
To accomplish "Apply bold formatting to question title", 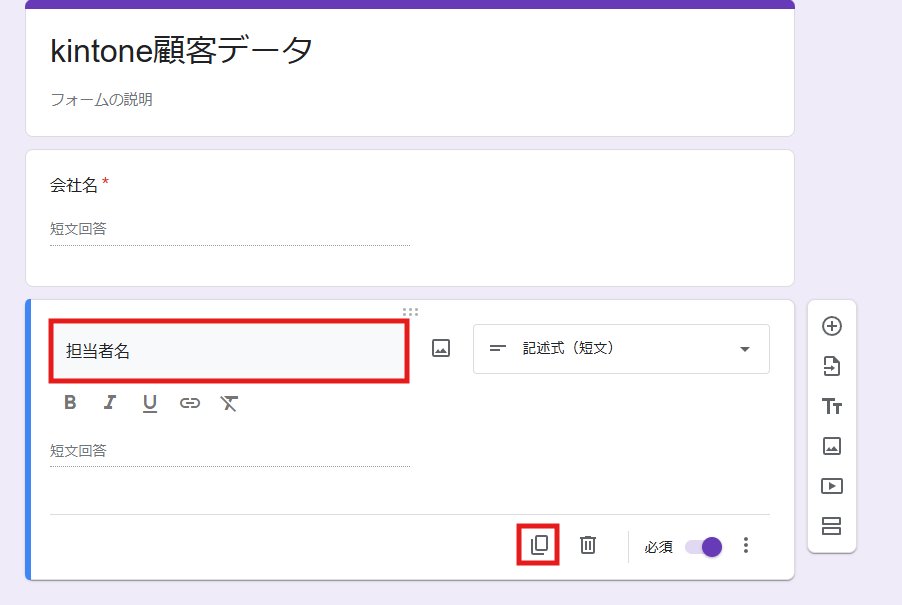I will point(70,403).
